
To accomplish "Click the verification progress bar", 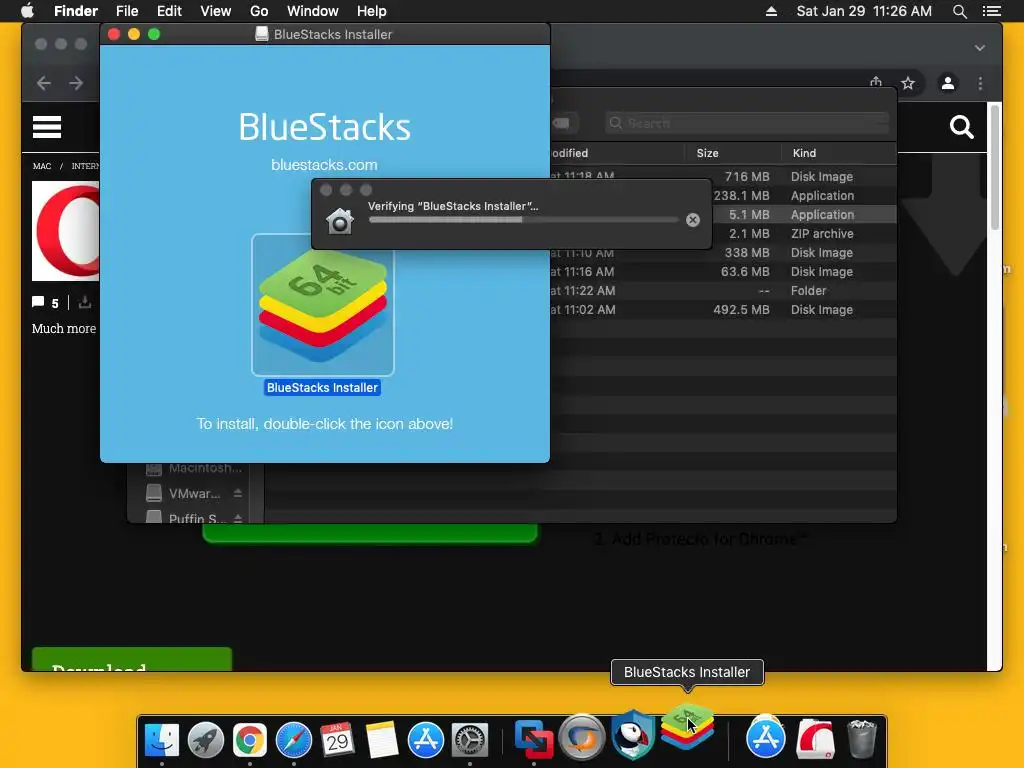I will (523, 220).
